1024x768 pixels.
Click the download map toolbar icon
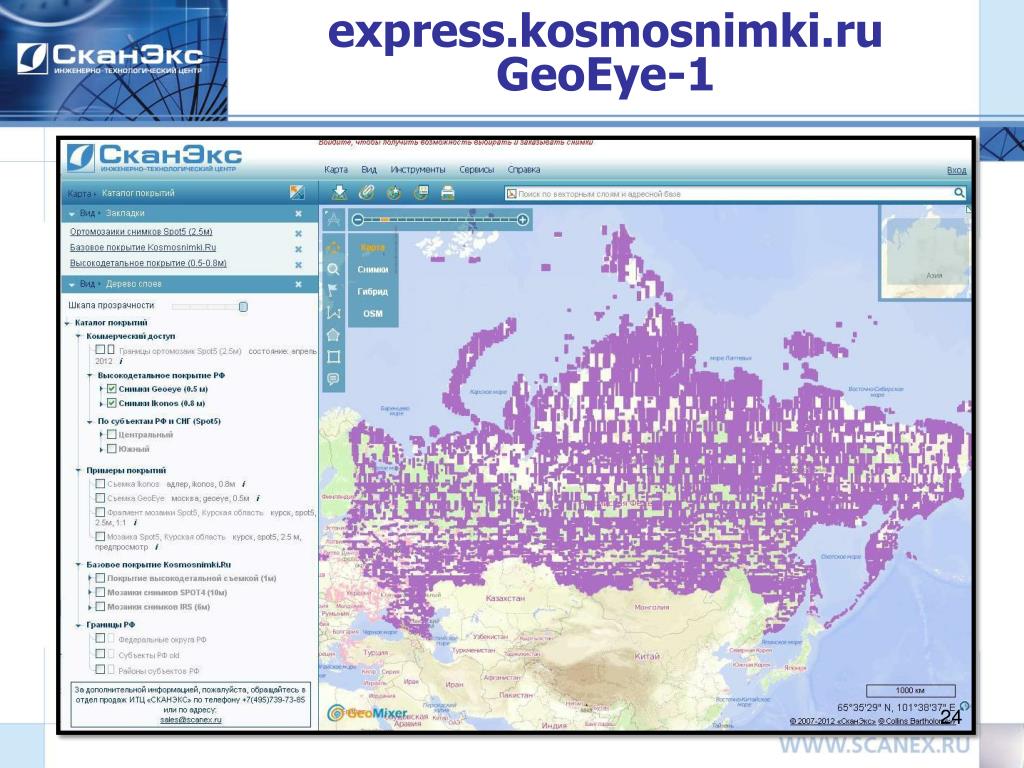339,193
